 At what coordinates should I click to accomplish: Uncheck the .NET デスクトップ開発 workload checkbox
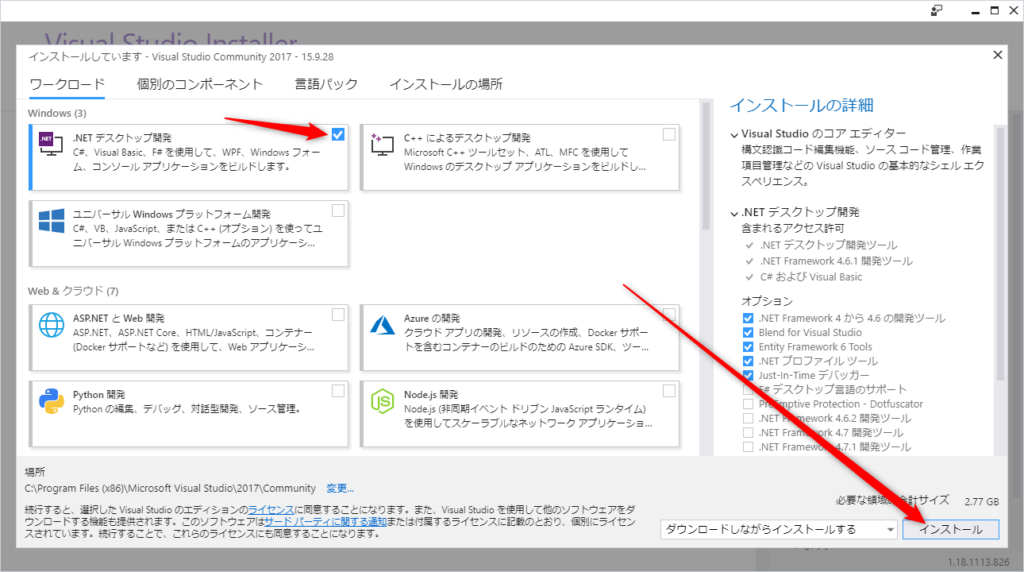pyautogui.click(x=338, y=135)
